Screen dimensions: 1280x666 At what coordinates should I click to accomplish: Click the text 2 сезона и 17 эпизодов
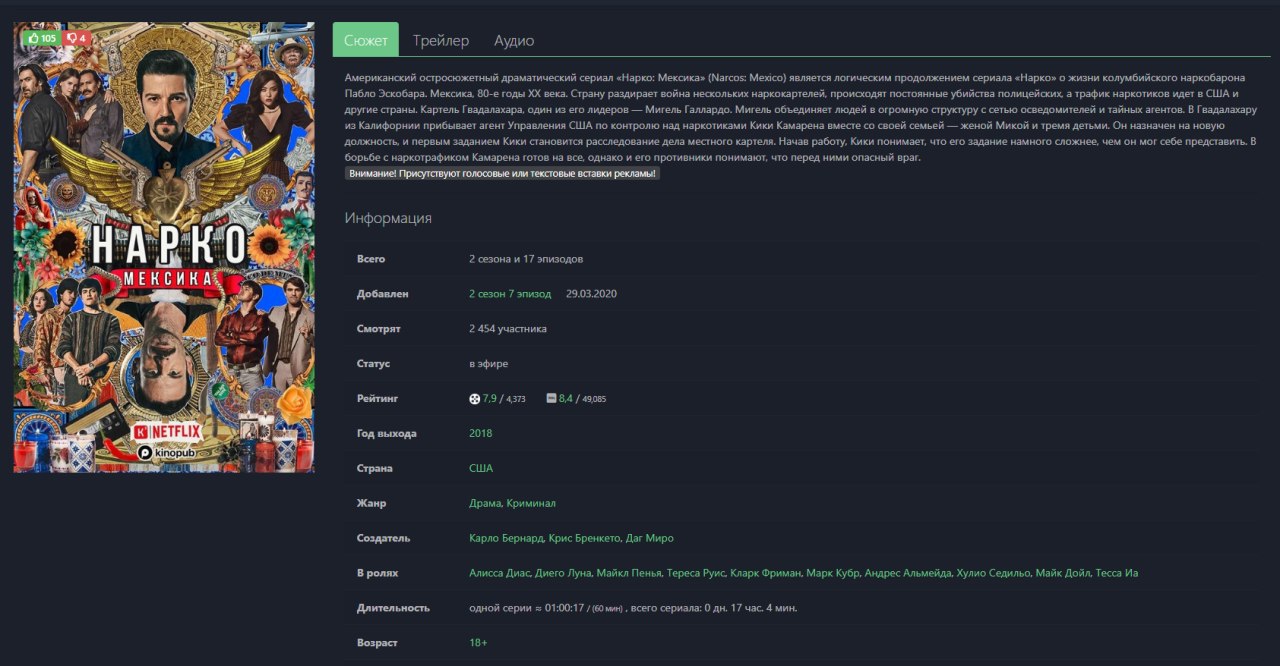click(x=526, y=259)
